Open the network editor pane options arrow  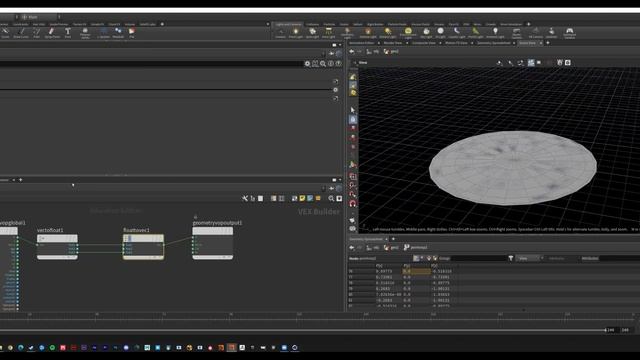click(x=340, y=180)
